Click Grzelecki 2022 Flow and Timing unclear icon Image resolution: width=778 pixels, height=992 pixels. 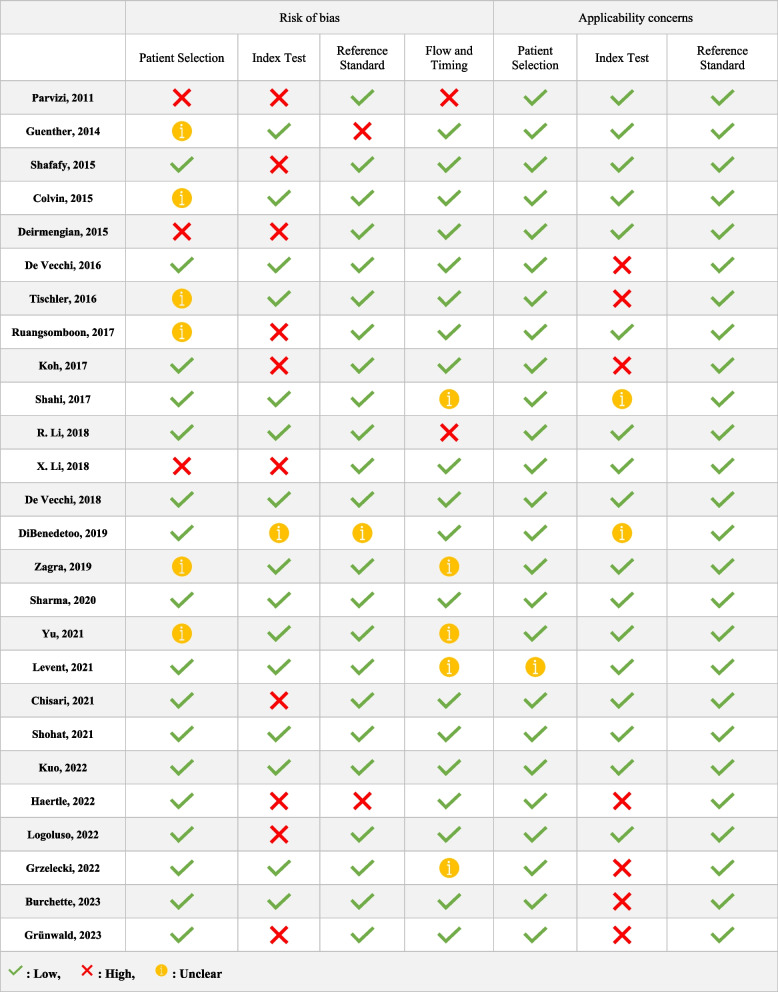click(x=449, y=869)
